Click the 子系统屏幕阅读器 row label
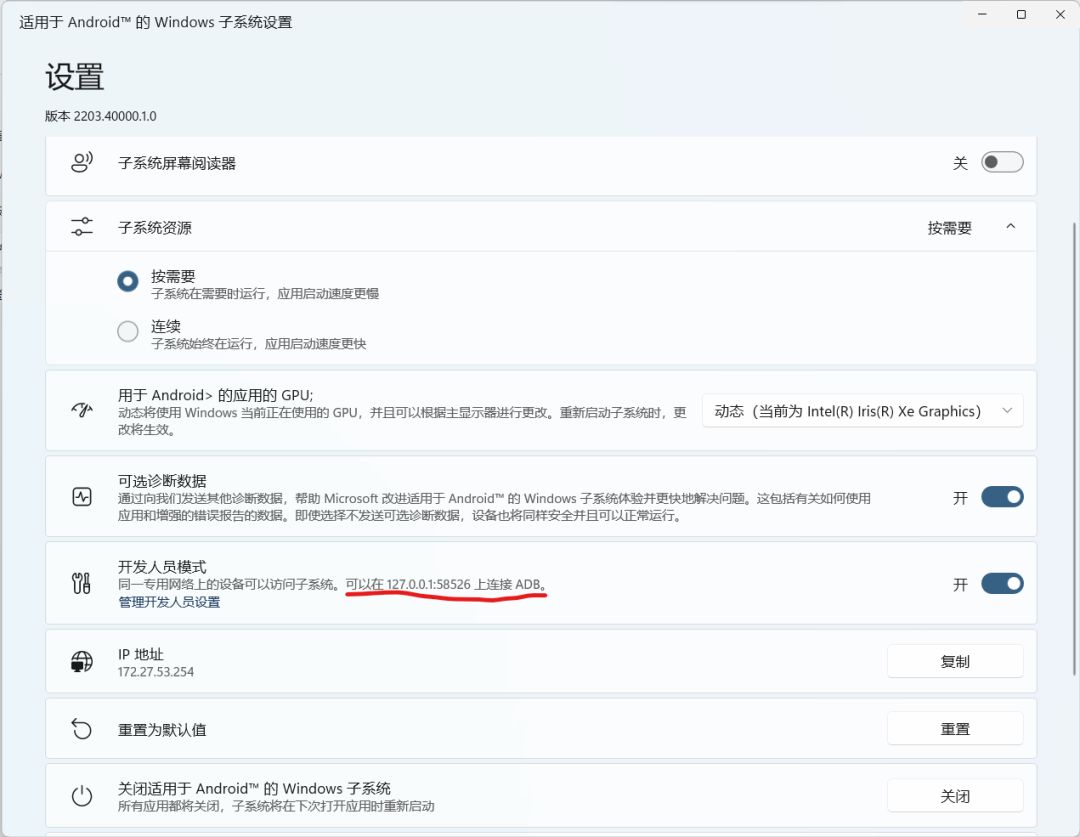 coord(177,163)
